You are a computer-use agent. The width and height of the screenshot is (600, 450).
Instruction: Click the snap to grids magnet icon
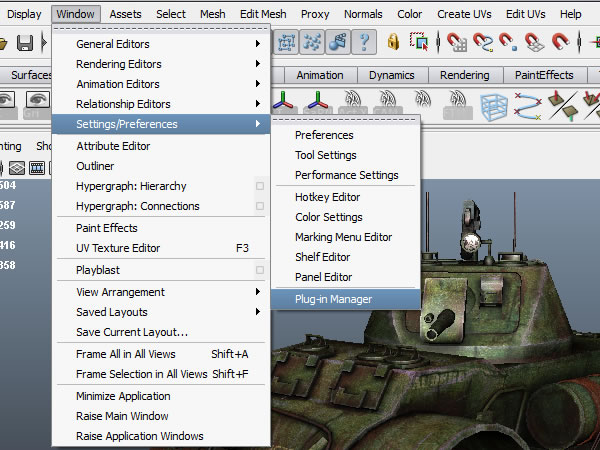[457, 42]
